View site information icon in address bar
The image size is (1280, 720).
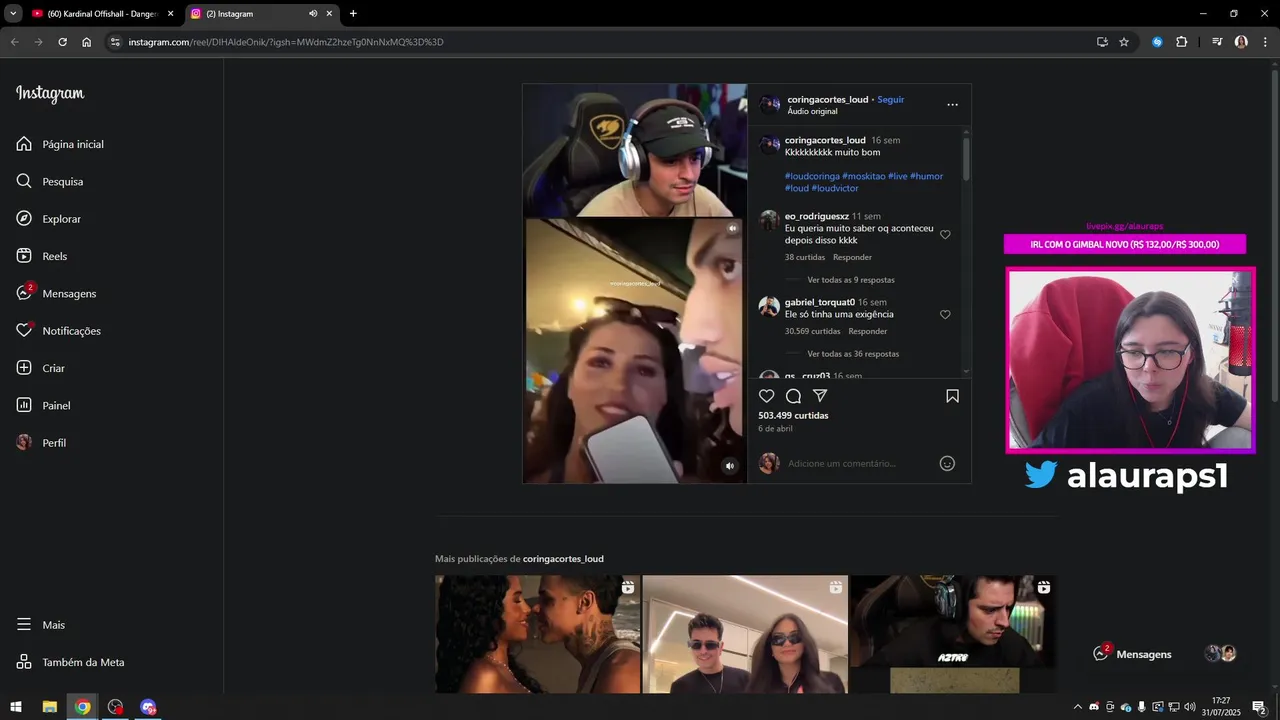pyautogui.click(x=115, y=42)
